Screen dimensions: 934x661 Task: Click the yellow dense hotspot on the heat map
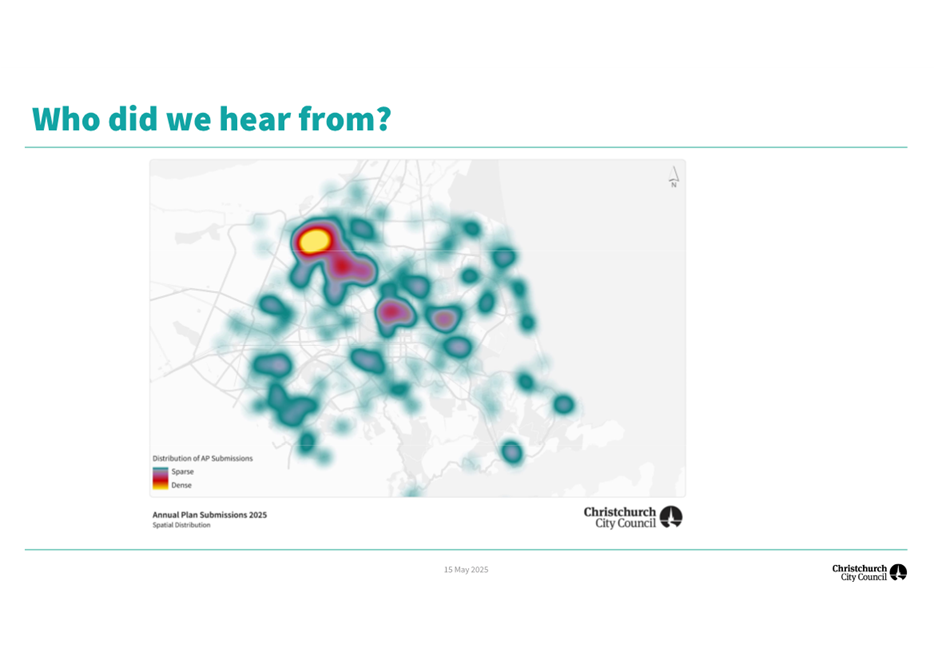click(316, 240)
